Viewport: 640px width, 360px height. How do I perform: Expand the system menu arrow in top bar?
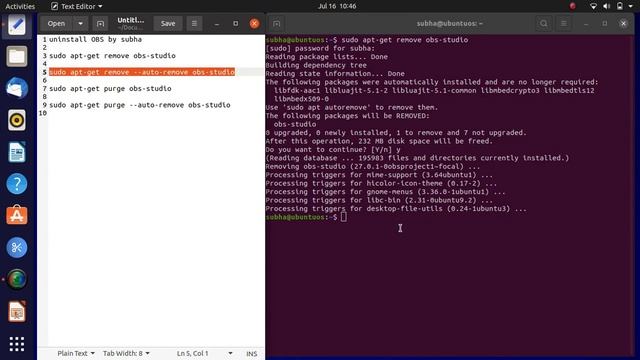[x=631, y=6]
